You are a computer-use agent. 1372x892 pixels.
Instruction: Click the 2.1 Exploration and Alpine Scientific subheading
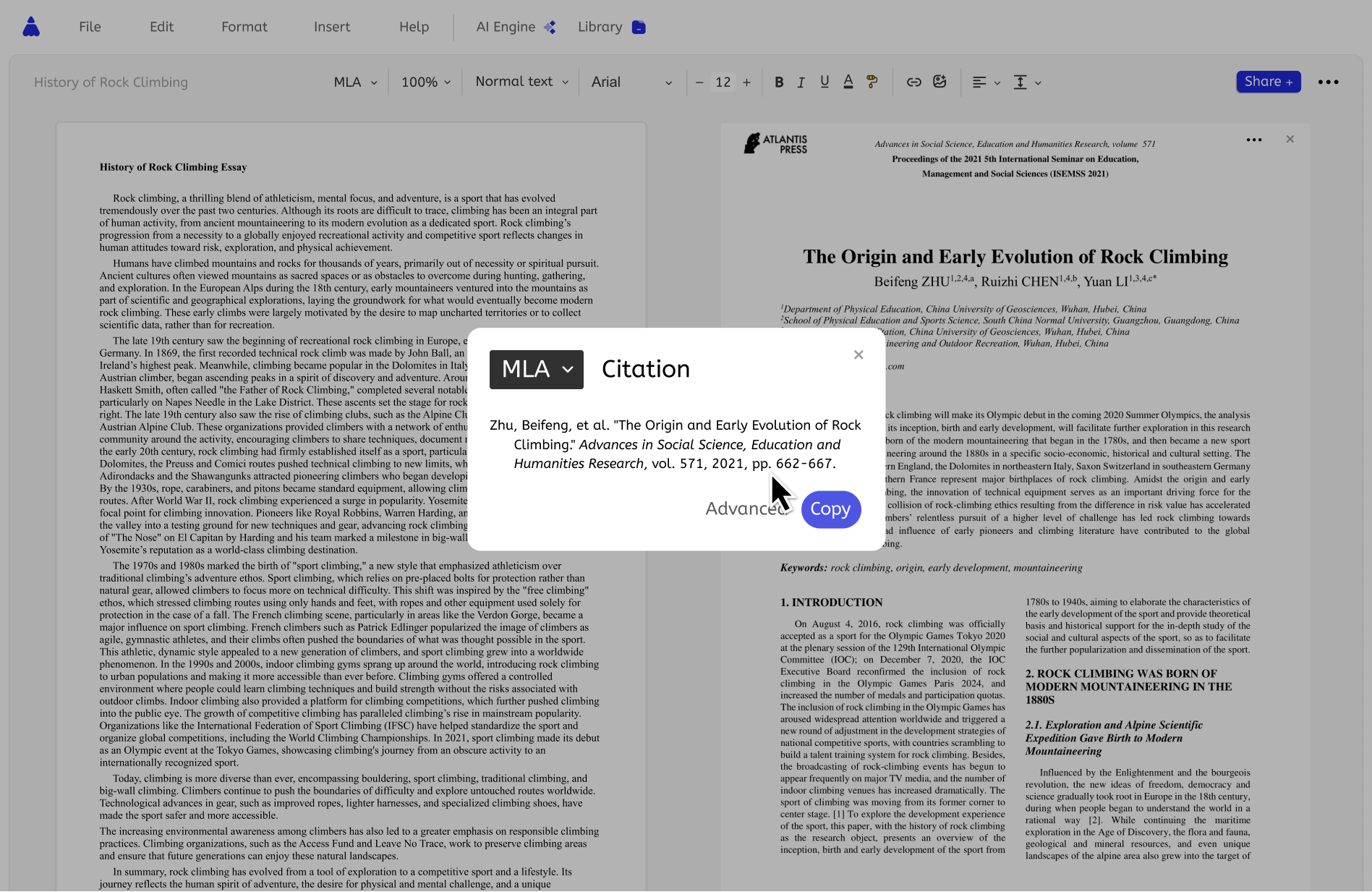(1114, 738)
